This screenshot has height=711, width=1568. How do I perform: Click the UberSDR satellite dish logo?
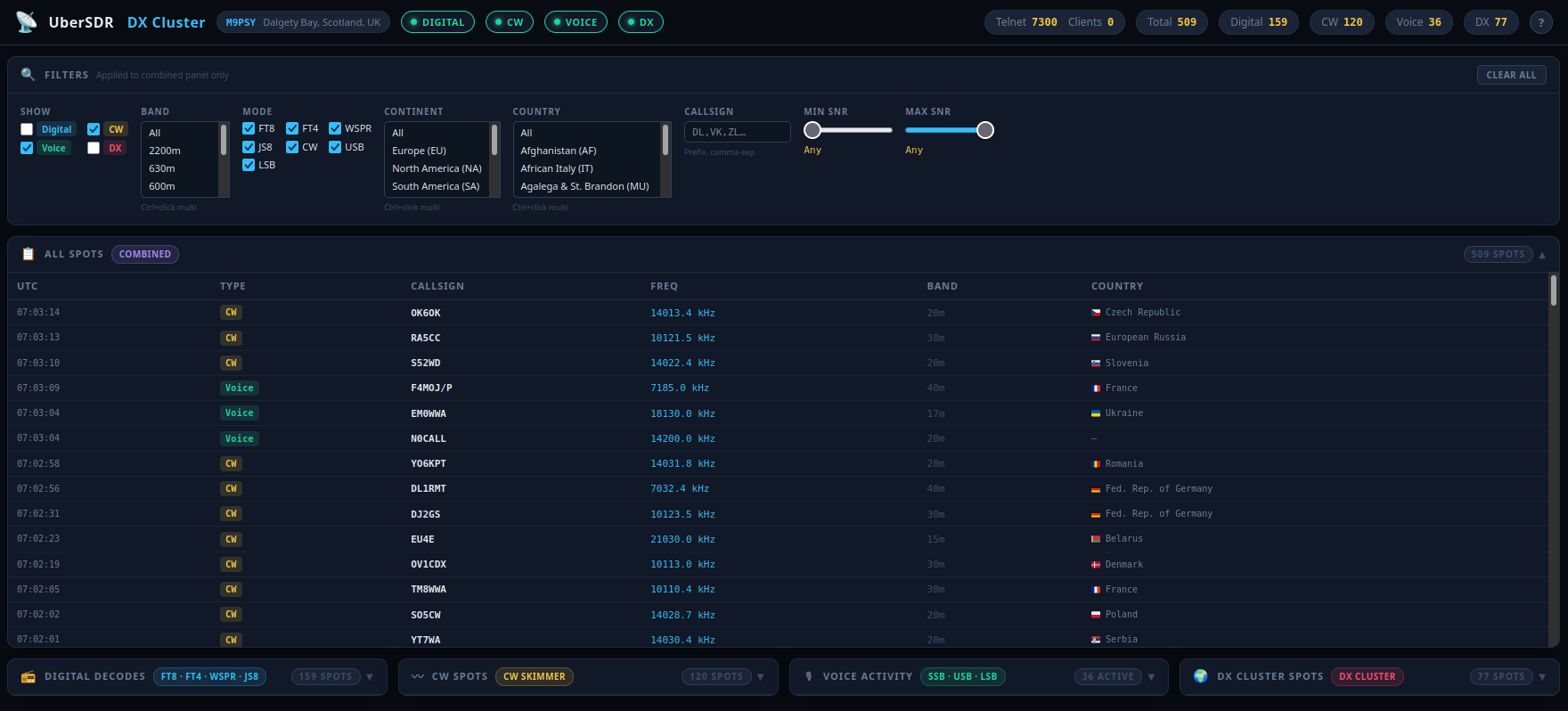coord(27,22)
